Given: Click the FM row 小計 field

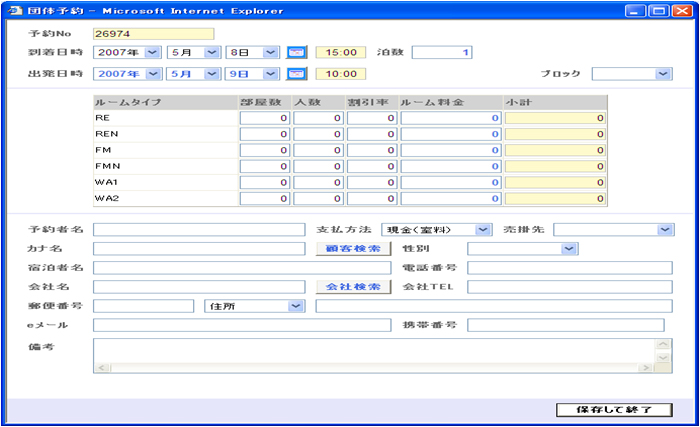Looking at the screenshot, I should [x=555, y=150].
